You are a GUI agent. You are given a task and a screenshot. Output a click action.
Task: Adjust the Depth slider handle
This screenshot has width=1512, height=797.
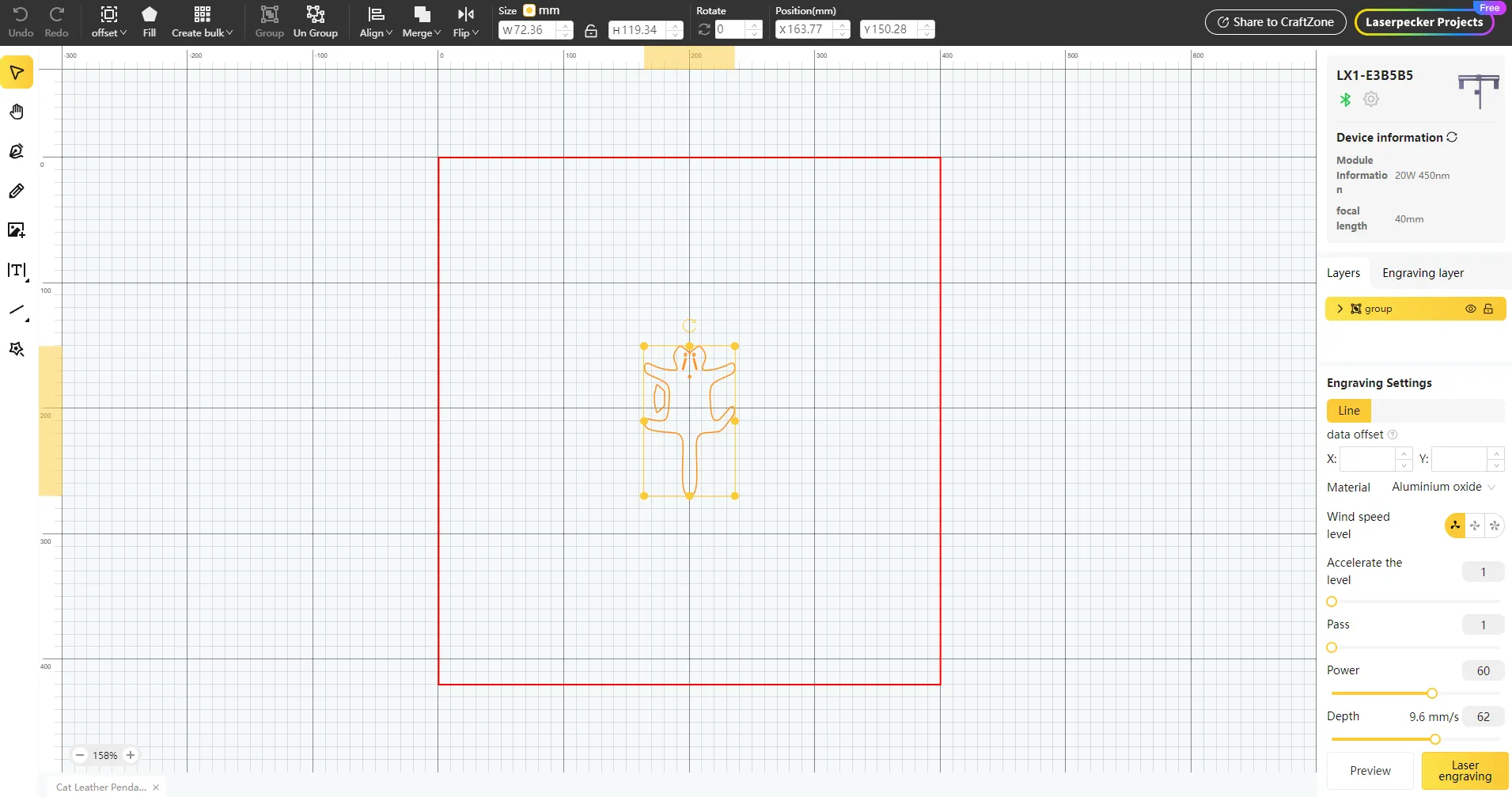pos(1435,739)
